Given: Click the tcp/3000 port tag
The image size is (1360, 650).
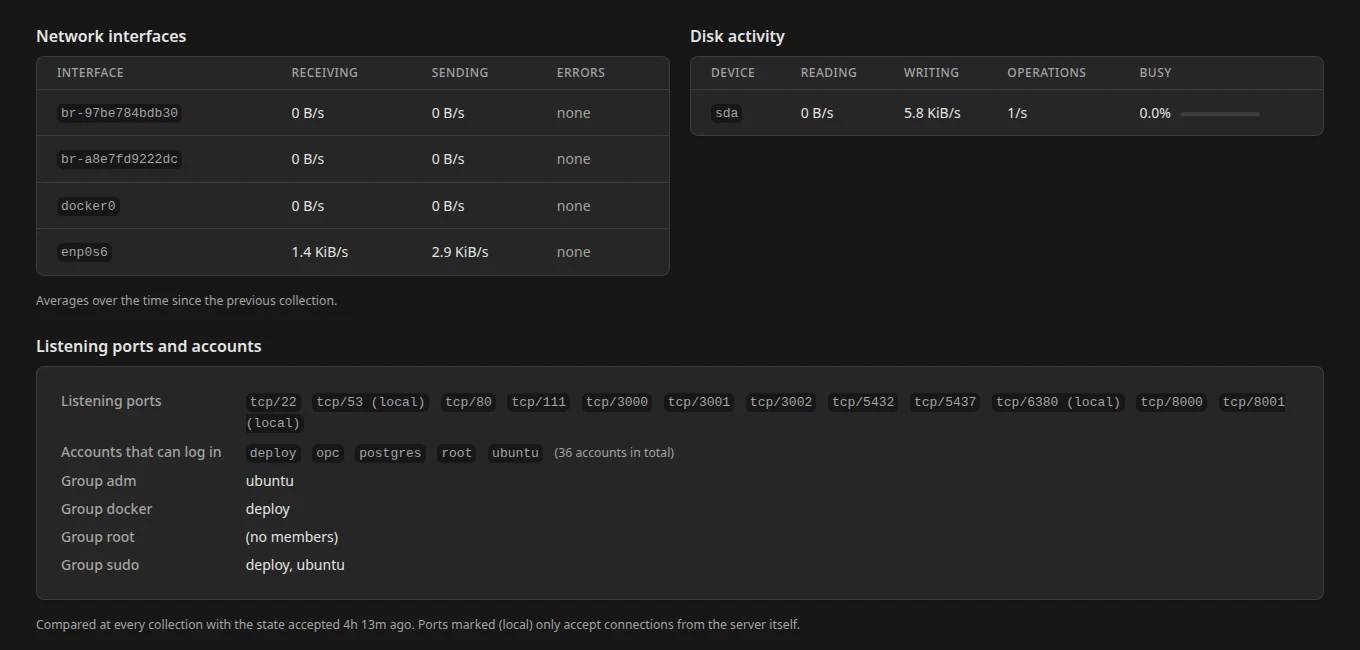Looking at the screenshot, I should pyautogui.click(x=617, y=402).
